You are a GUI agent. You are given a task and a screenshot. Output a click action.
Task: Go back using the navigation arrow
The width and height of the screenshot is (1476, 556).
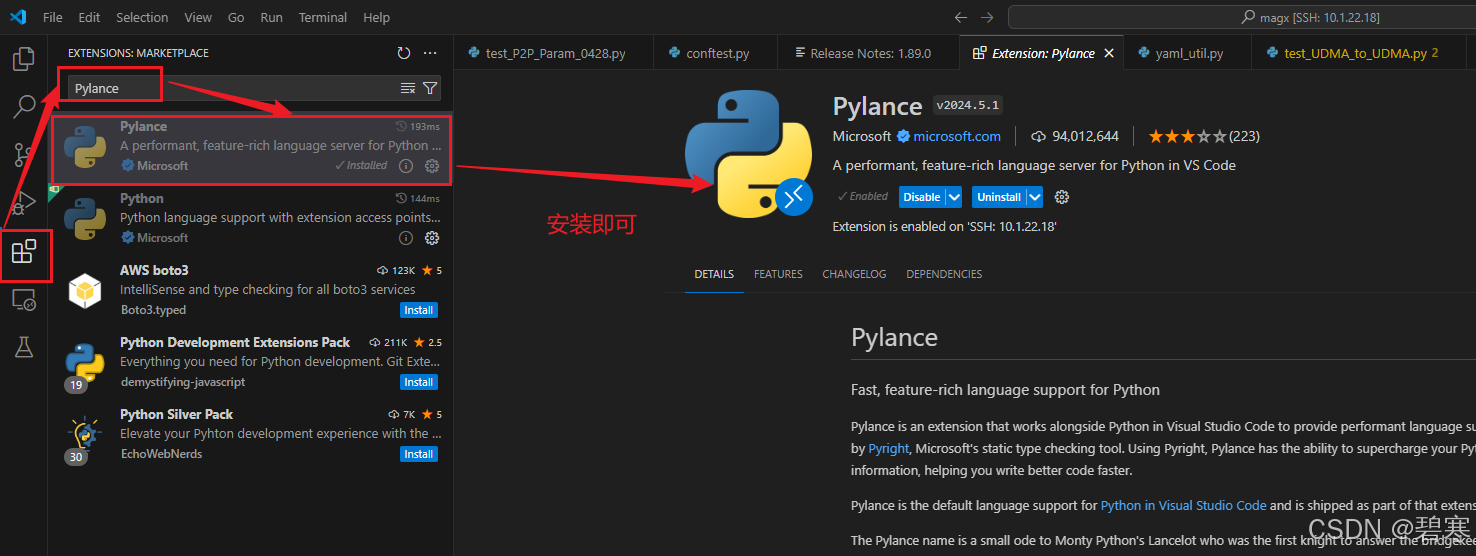tap(961, 17)
